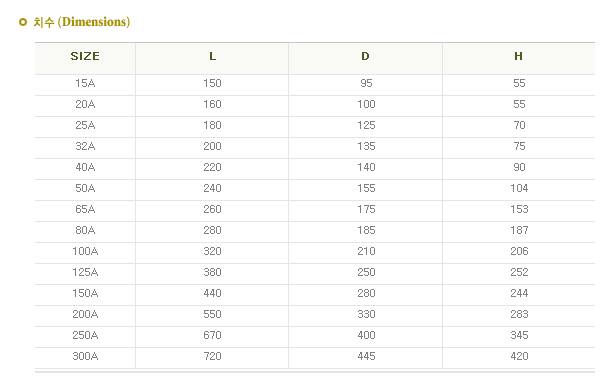616x390 pixels.
Task: Click D value 175 for 65A
Action: pyautogui.click(x=366, y=209)
